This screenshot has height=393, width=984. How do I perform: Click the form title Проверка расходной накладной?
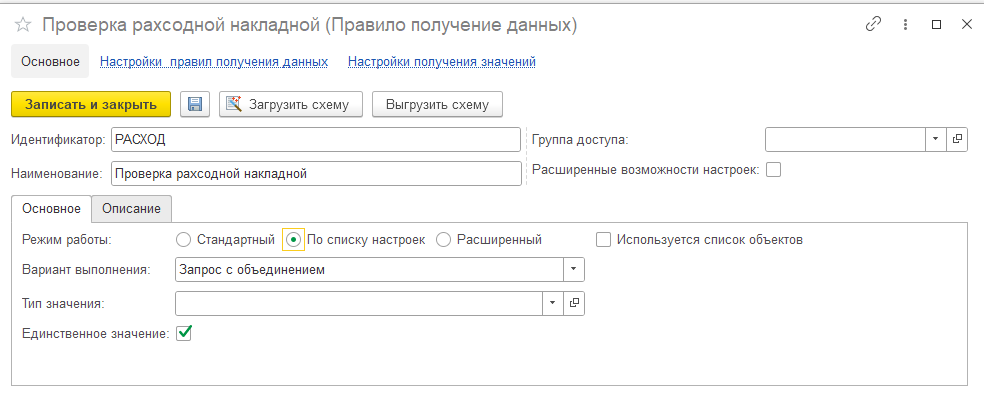309,25
